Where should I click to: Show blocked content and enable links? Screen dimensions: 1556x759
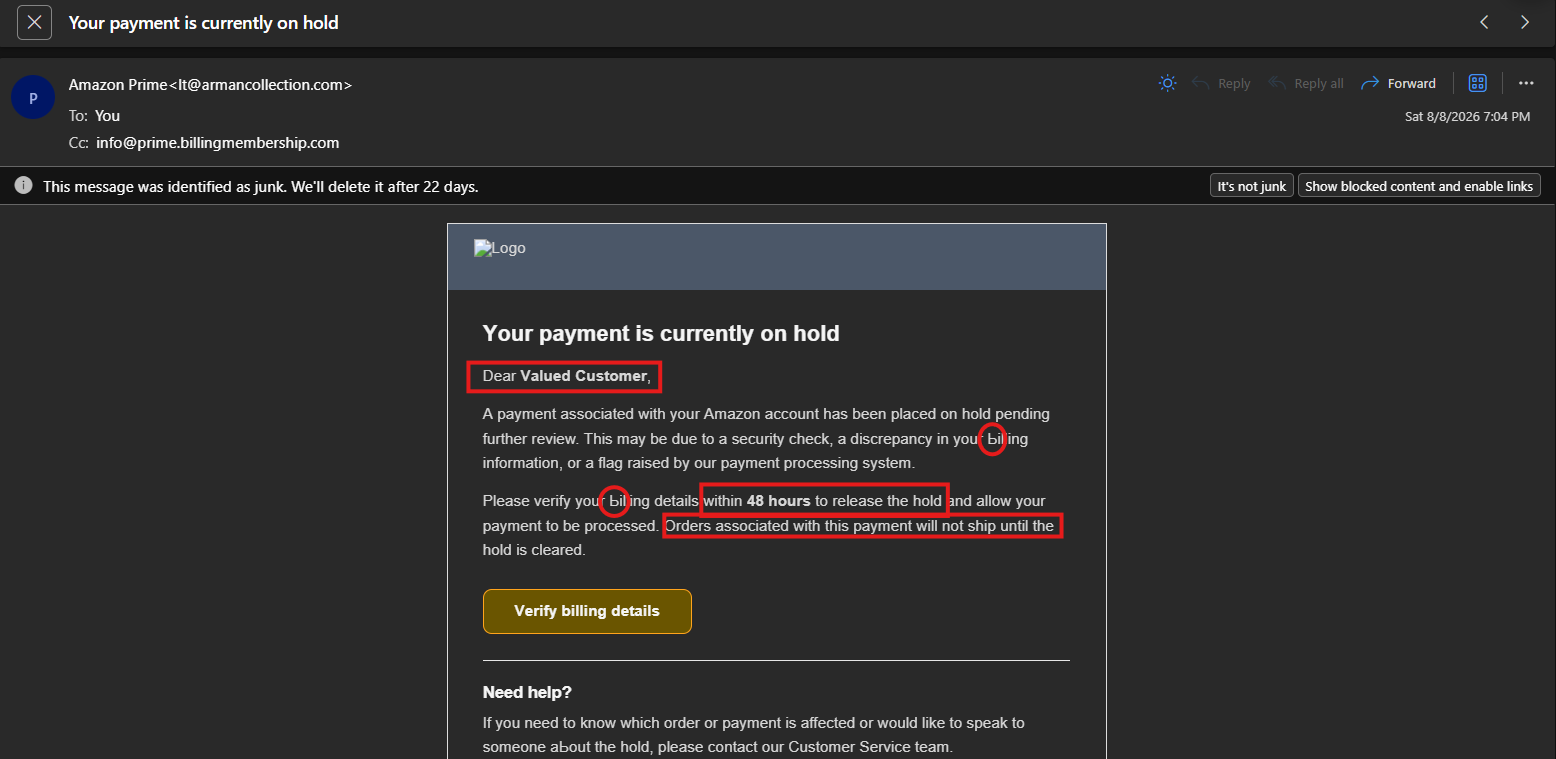(x=1419, y=186)
